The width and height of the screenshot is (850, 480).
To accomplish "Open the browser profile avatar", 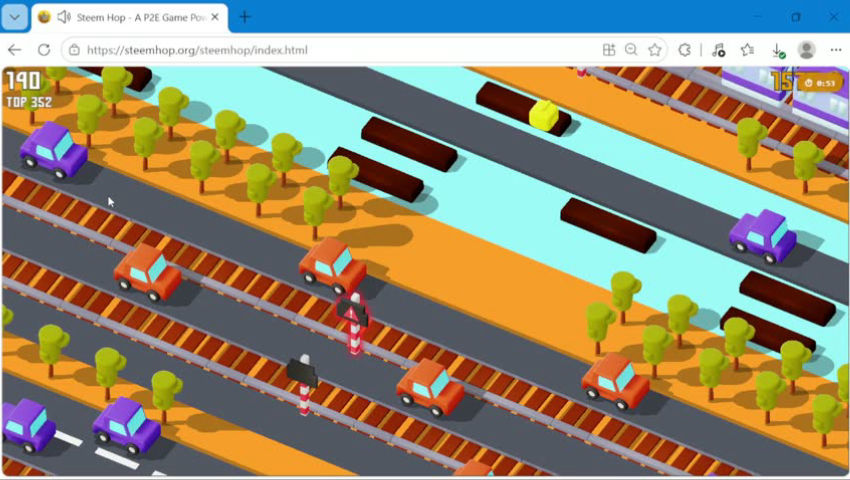I will (807, 50).
